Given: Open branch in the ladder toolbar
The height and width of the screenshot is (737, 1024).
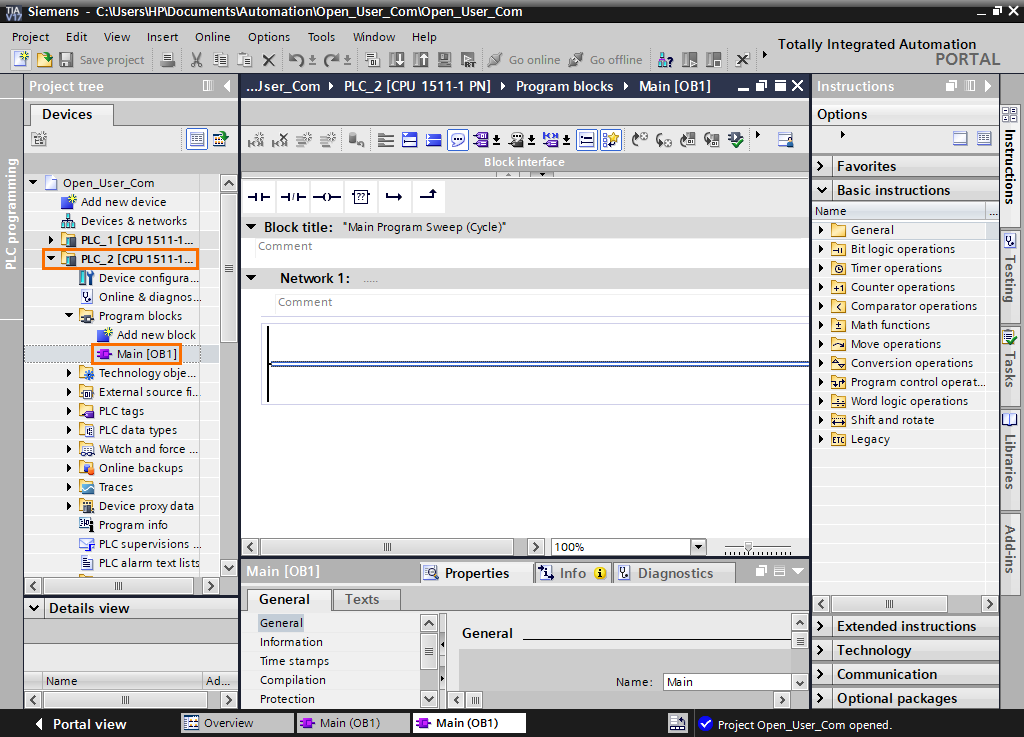Looking at the screenshot, I should click(394, 196).
